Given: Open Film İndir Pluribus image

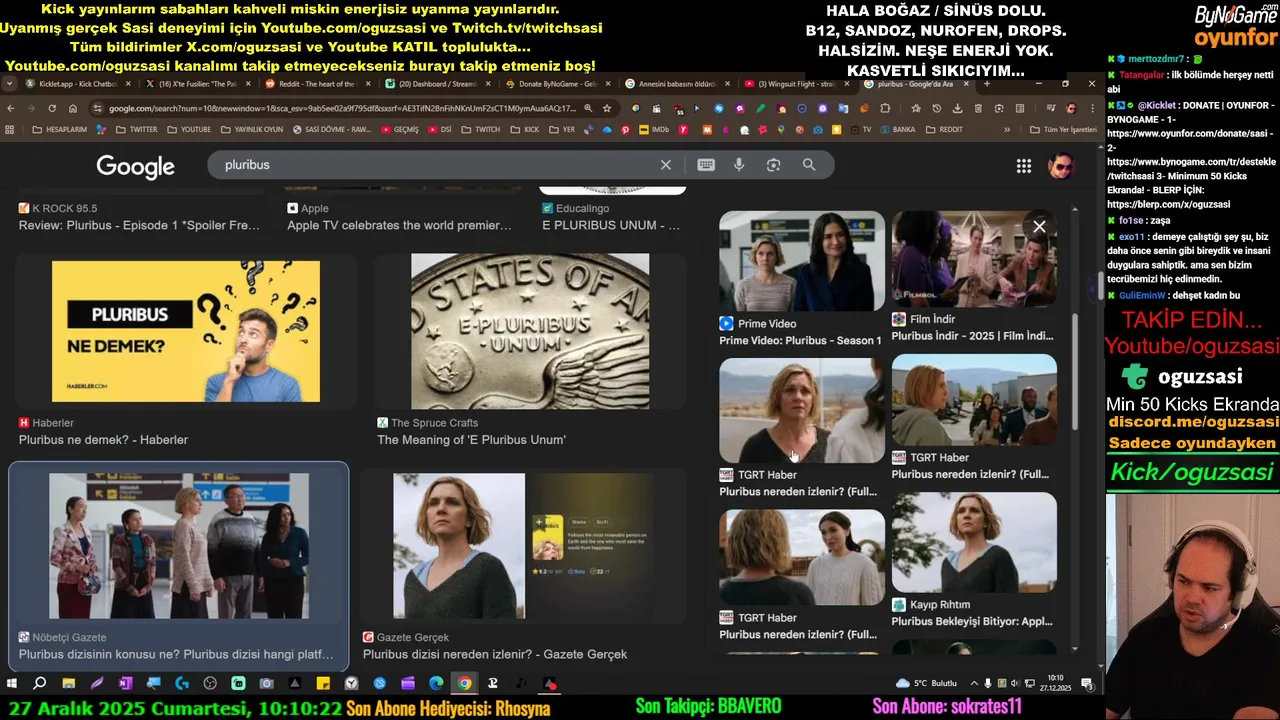Looking at the screenshot, I should 974,259.
